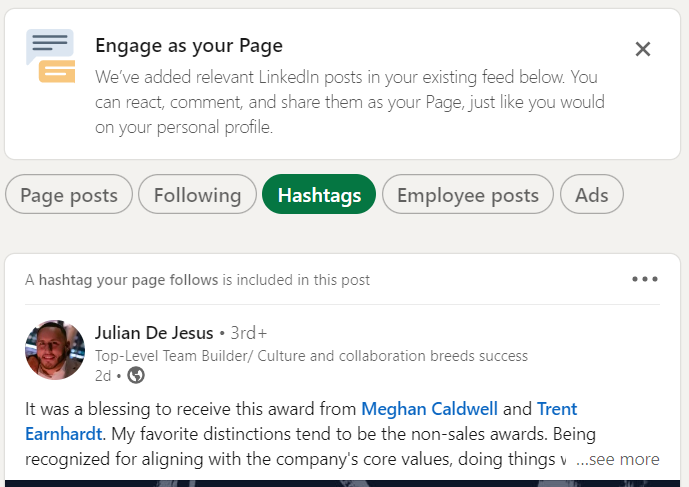Click the banner description about relevant LinkedIn posts
Image resolution: width=689 pixels, height=487 pixels.
coord(350,102)
